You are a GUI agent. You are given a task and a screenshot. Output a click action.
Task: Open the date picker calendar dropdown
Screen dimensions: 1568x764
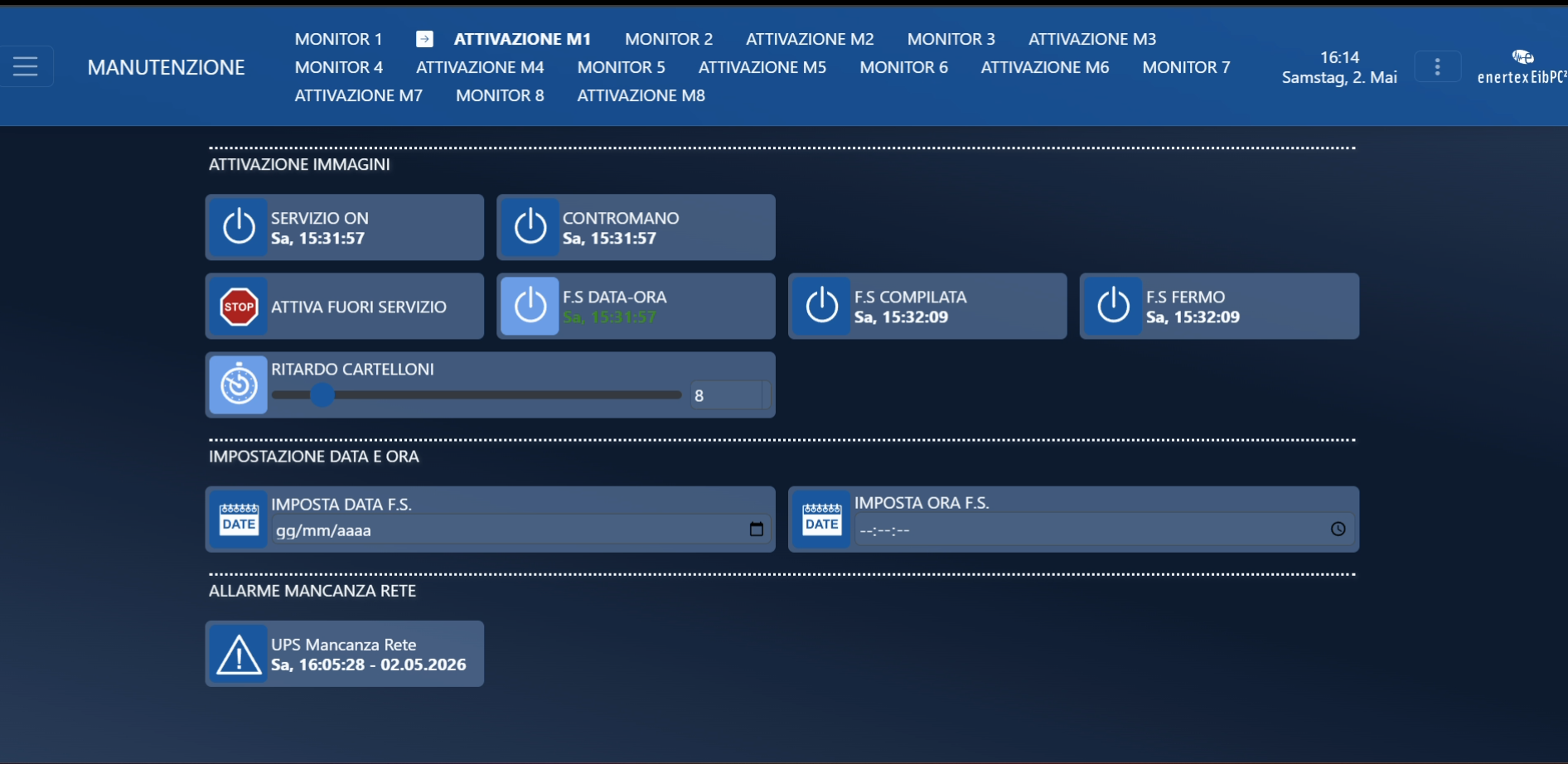[756, 529]
